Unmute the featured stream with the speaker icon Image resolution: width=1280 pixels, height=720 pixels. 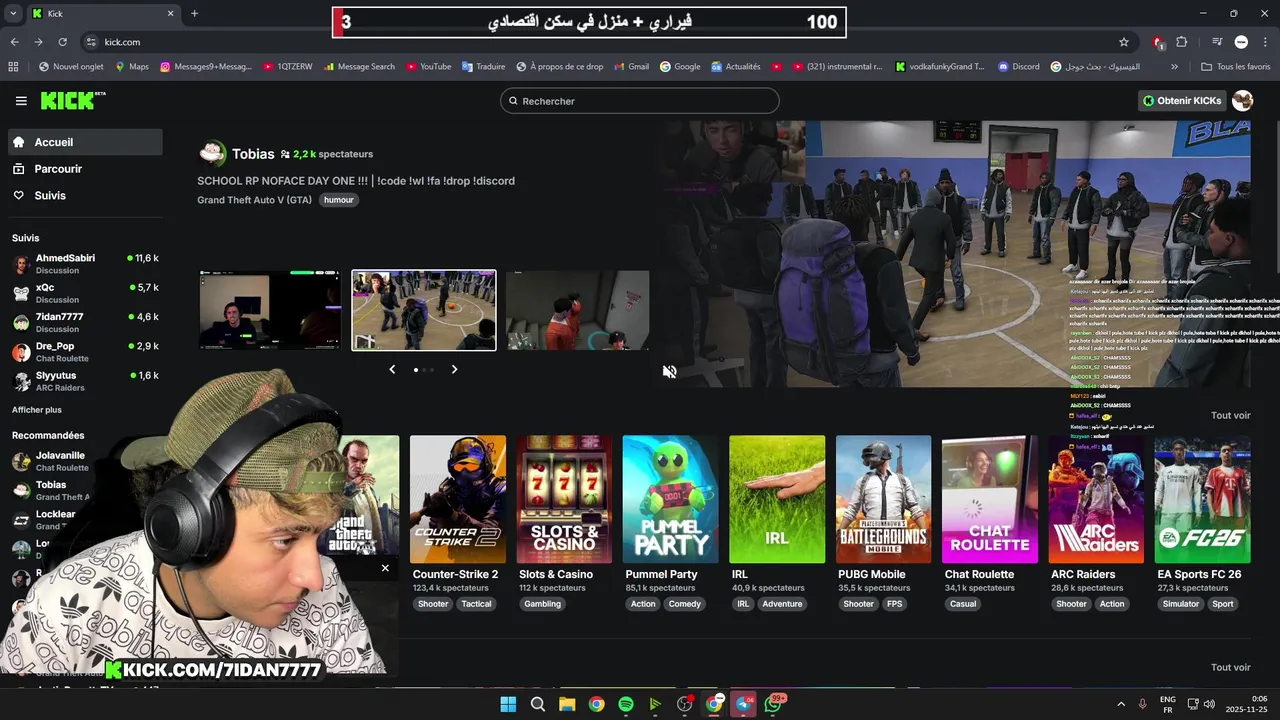[x=669, y=372]
